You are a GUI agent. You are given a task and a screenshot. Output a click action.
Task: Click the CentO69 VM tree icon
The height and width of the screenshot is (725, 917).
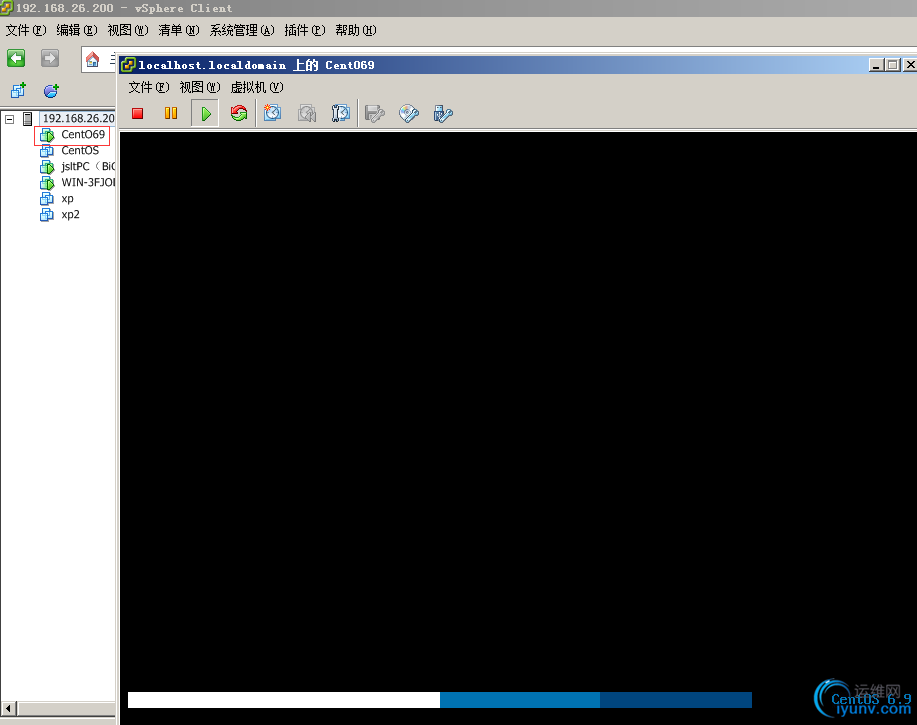pyautogui.click(x=47, y=135)
